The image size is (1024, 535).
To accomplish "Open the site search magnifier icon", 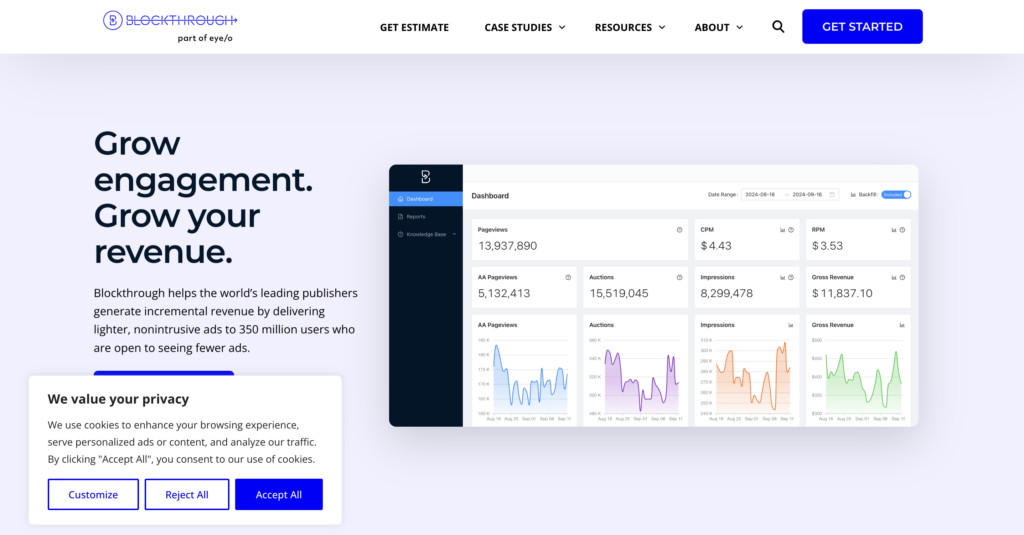I will 778,27.
